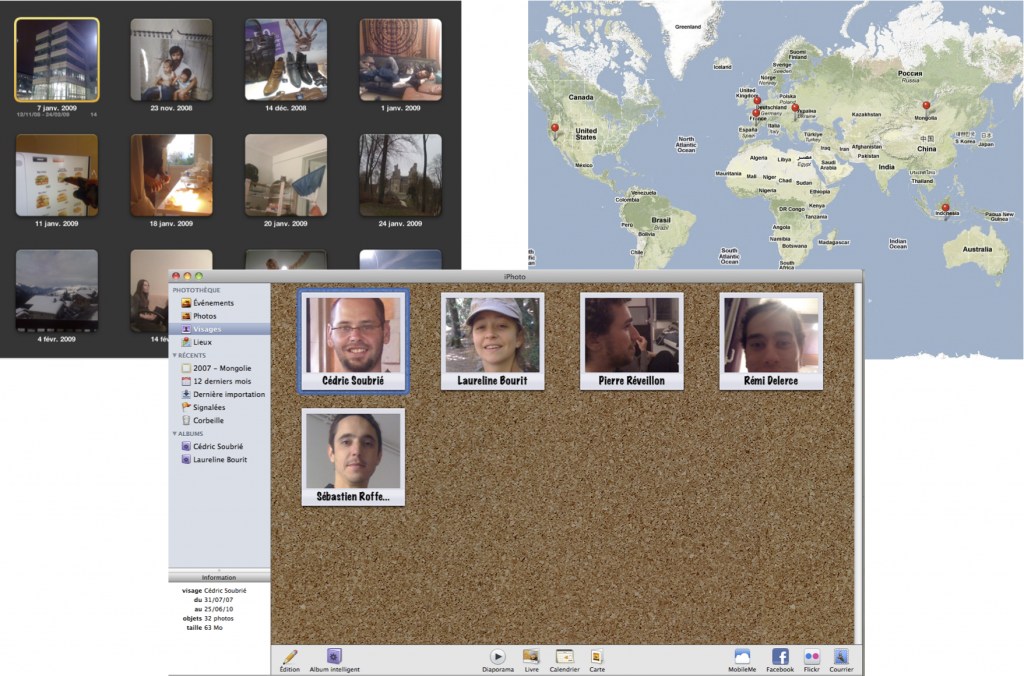Click the Carte card icon
Screen dimensions: 1024x676
tap(597, 660)
